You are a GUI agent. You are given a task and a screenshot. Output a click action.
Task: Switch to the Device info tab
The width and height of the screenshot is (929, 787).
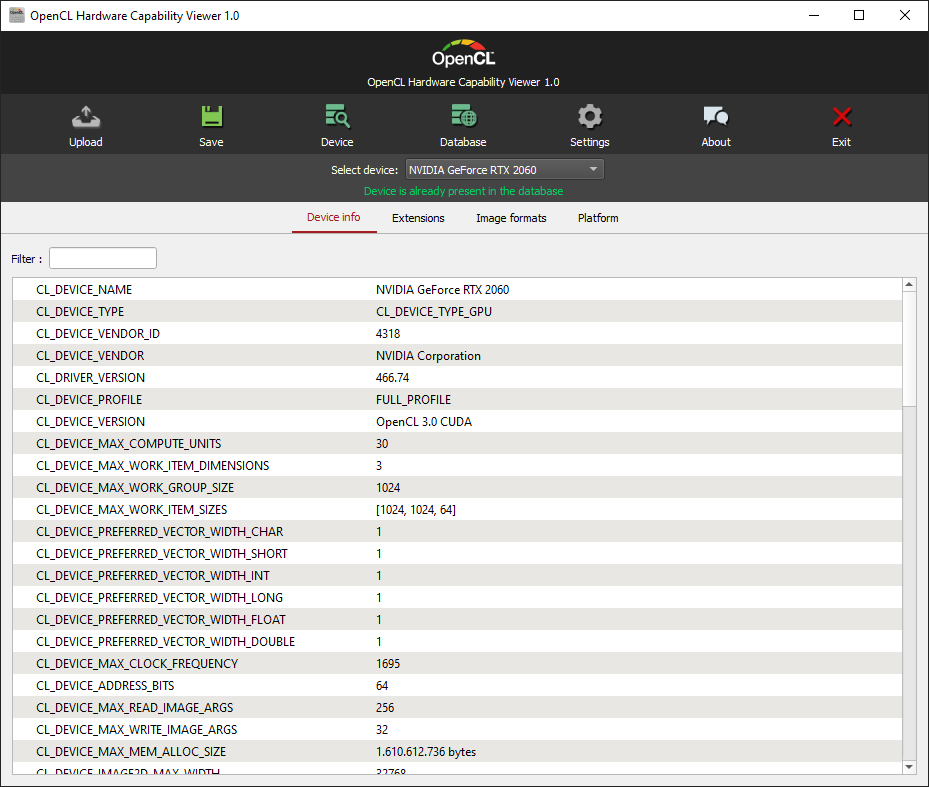(x=334, y=217)
